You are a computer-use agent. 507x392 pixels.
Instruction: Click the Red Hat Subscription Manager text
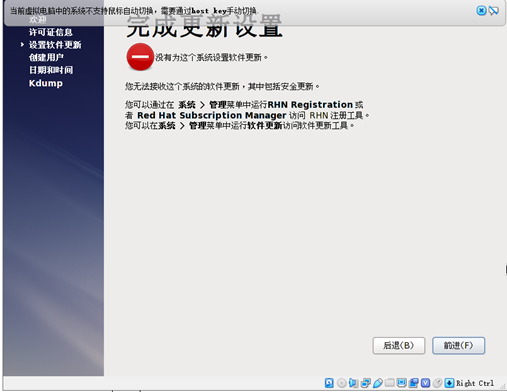click(212, 115)
